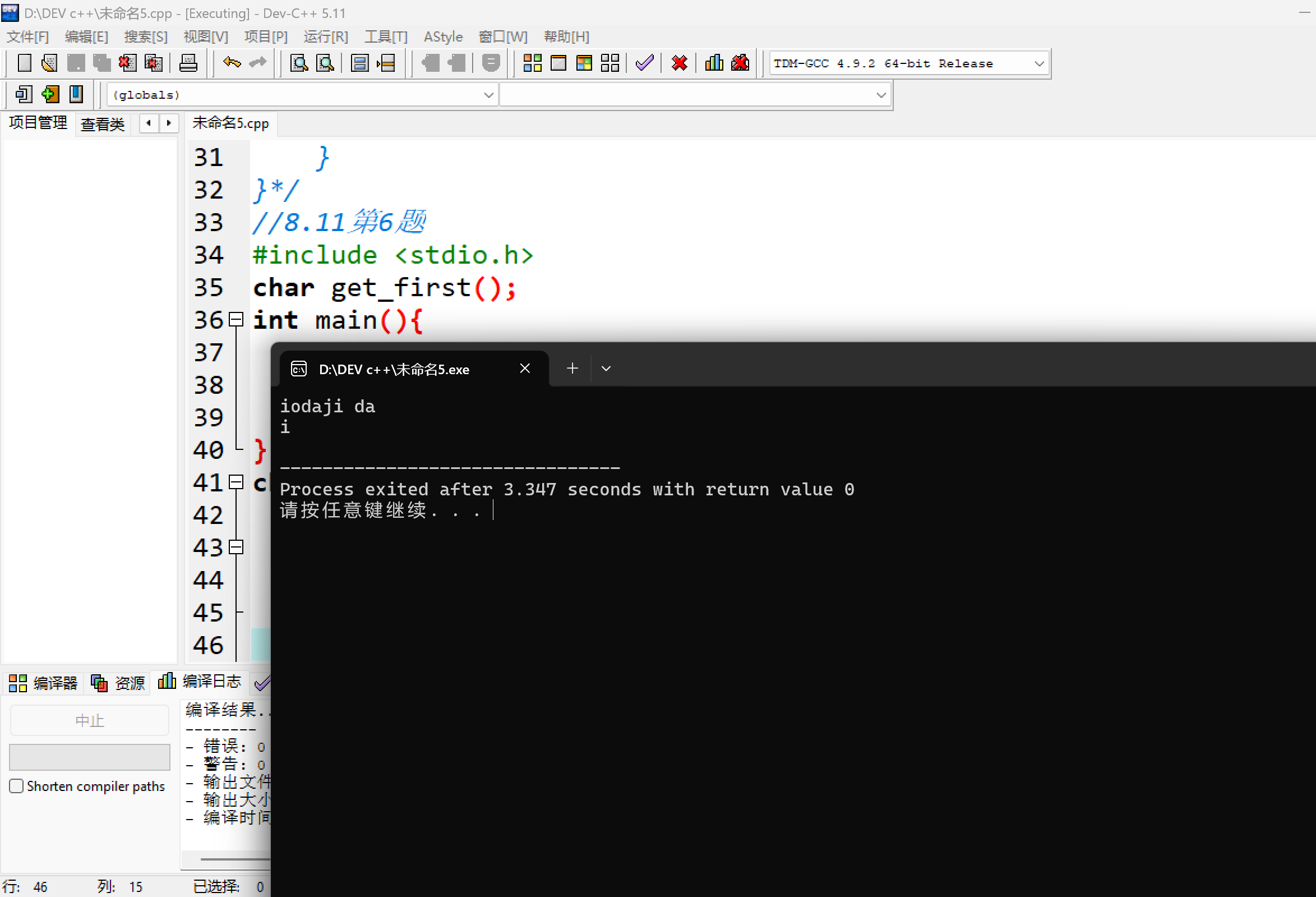Open the TDM-GCC compiler selection dropdown
Screen dimensions: 1316x897
tap(1038, 63)
